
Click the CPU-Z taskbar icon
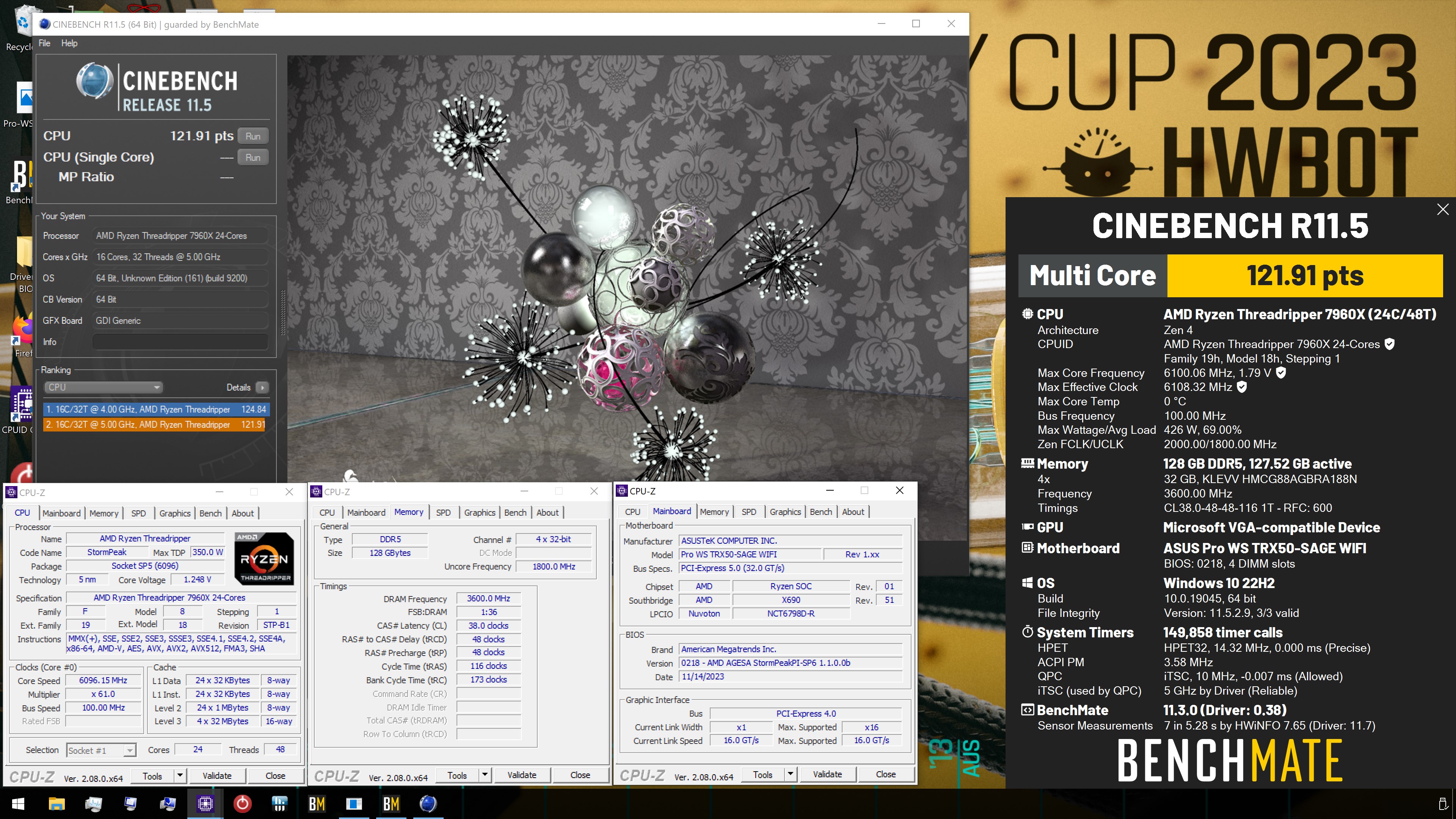205,803
